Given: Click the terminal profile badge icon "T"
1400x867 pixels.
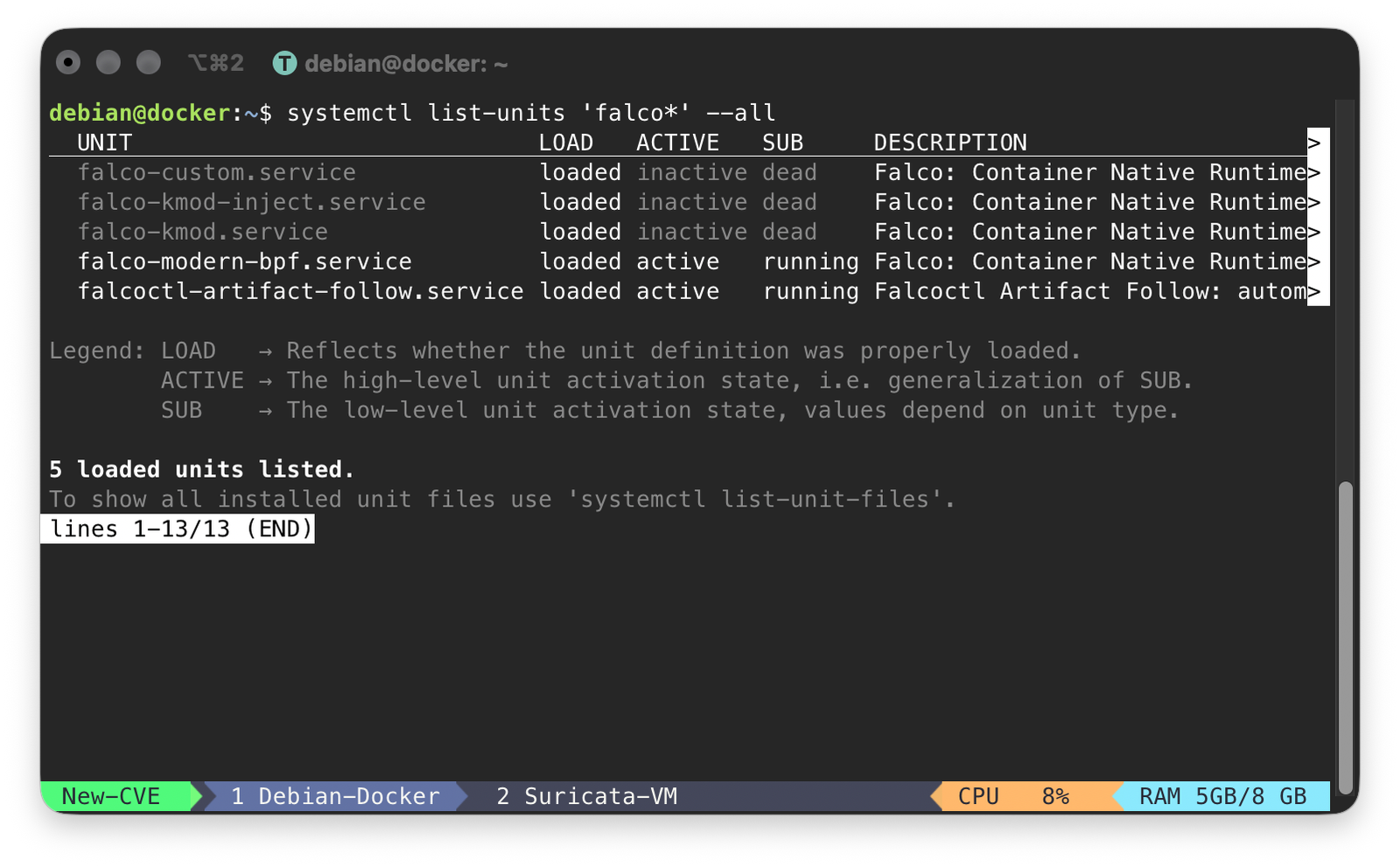Looking at the screenshot, I should [284, 63].
